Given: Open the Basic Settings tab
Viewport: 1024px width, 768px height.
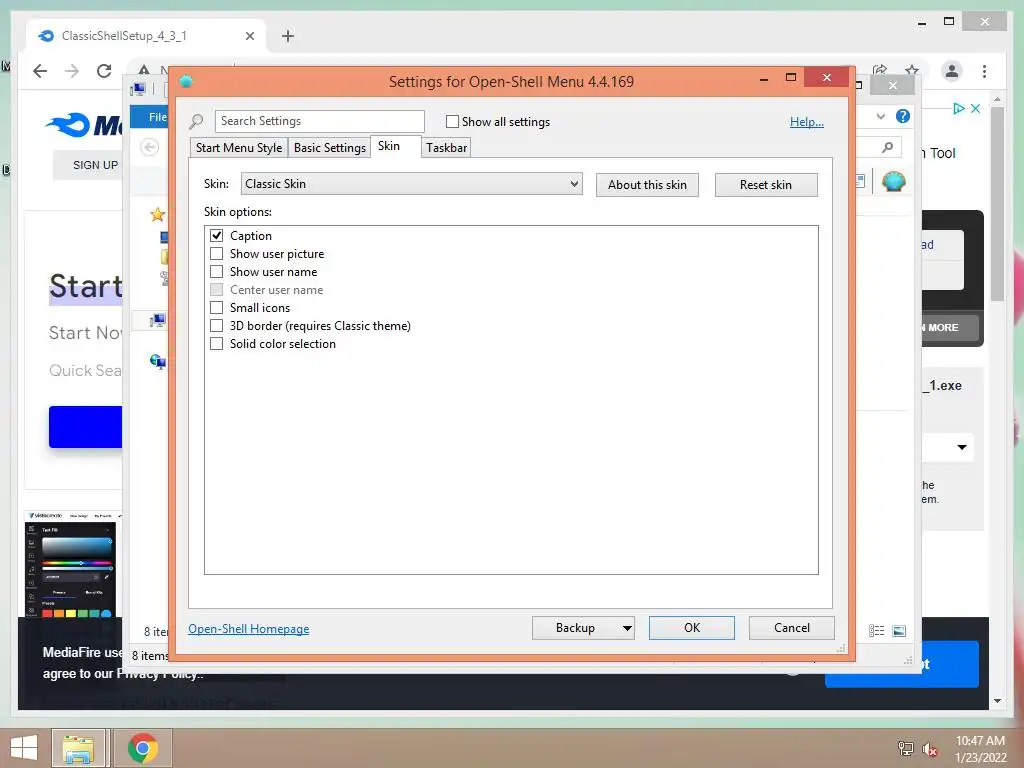Looking at the screenshot, I should point(330,148).
